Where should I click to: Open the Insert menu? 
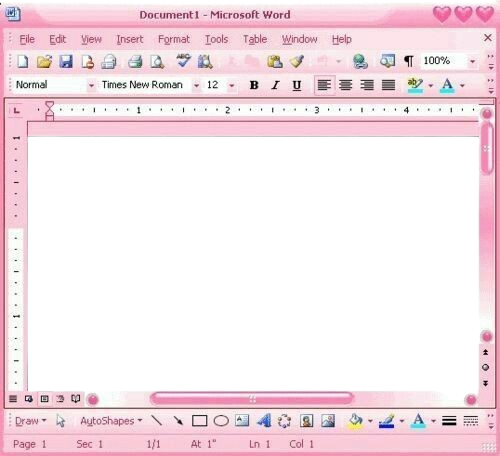click(130, 39)
